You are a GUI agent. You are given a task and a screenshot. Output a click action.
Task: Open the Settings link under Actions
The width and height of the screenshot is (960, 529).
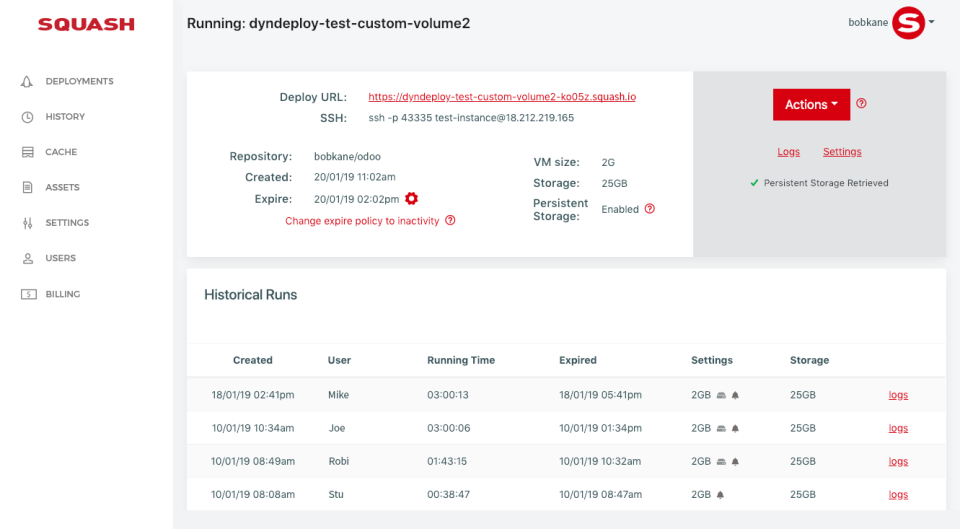[842, 152]
